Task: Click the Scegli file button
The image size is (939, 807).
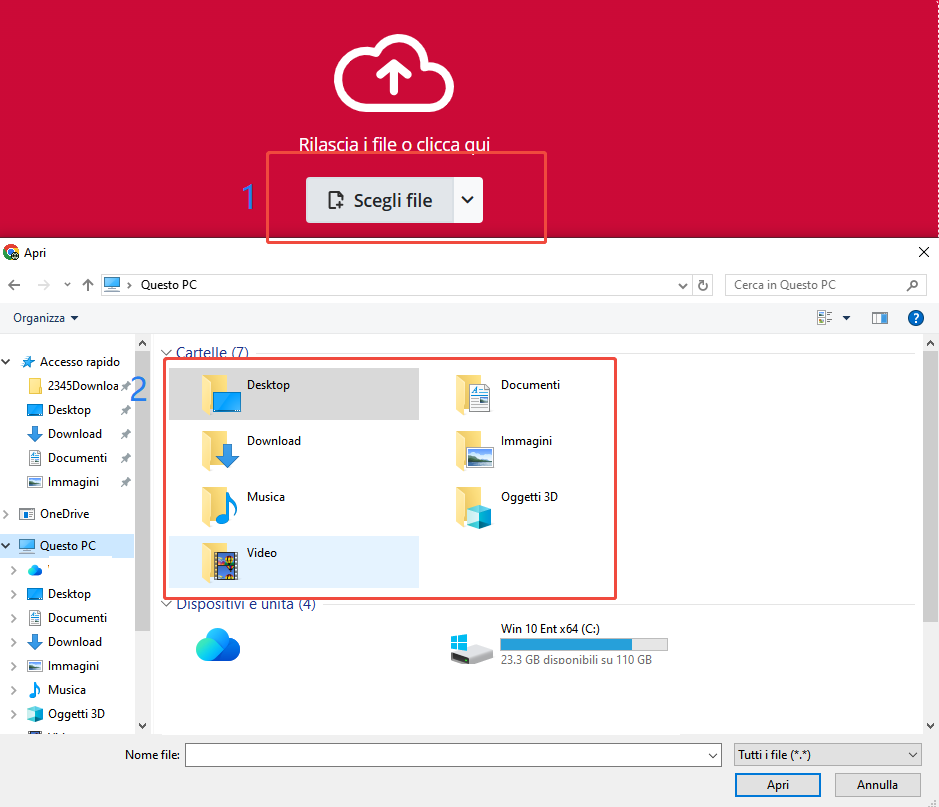Action: (380, 200)
